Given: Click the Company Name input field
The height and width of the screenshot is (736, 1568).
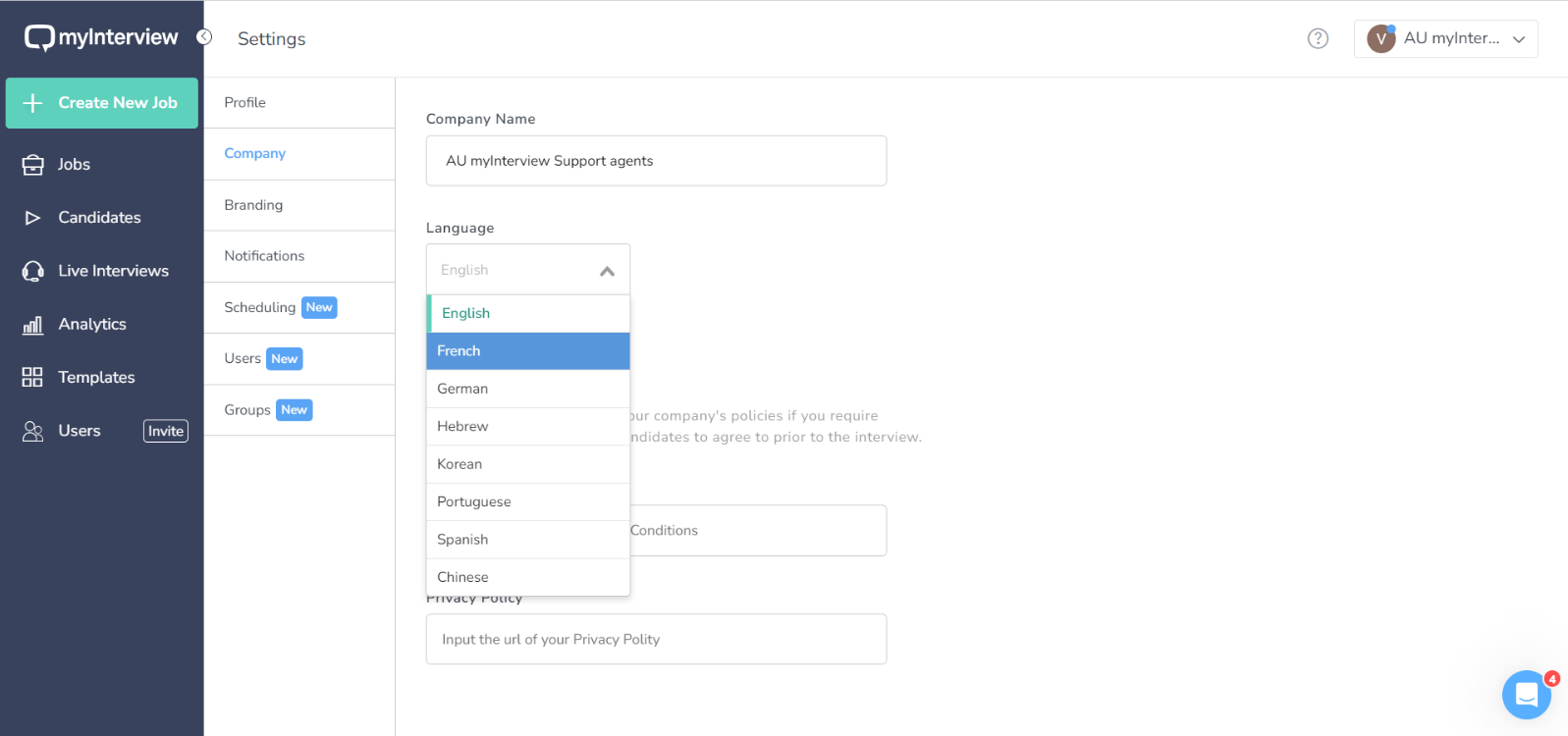Looking at the screenshot, I should pos(656,161).
